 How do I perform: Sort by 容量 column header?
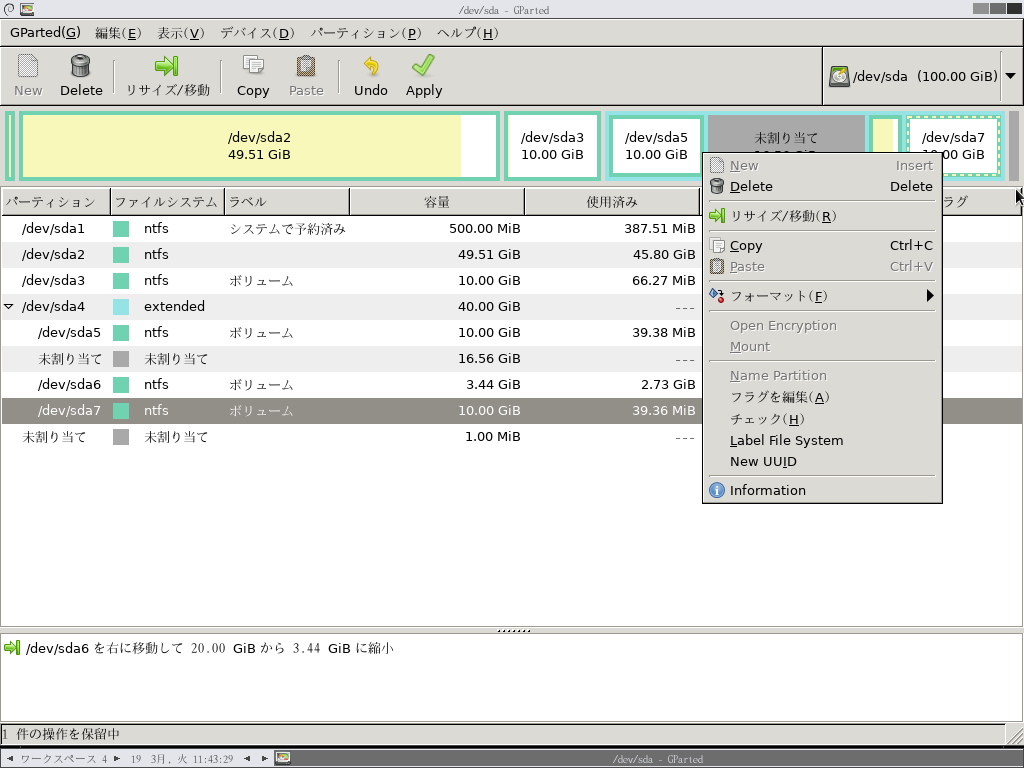point(437,202)
